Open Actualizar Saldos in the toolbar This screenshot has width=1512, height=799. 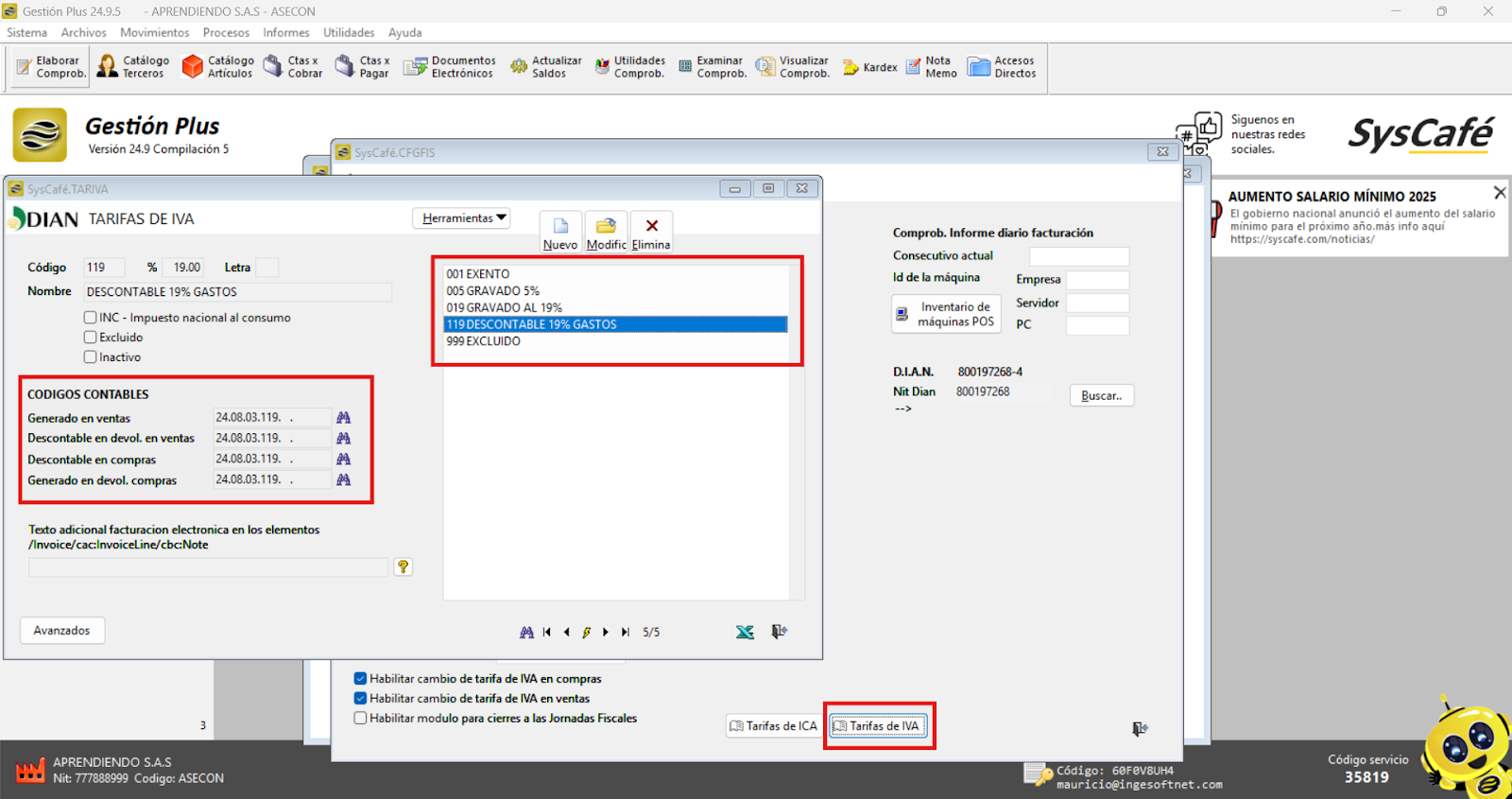(x=546, y=67)
